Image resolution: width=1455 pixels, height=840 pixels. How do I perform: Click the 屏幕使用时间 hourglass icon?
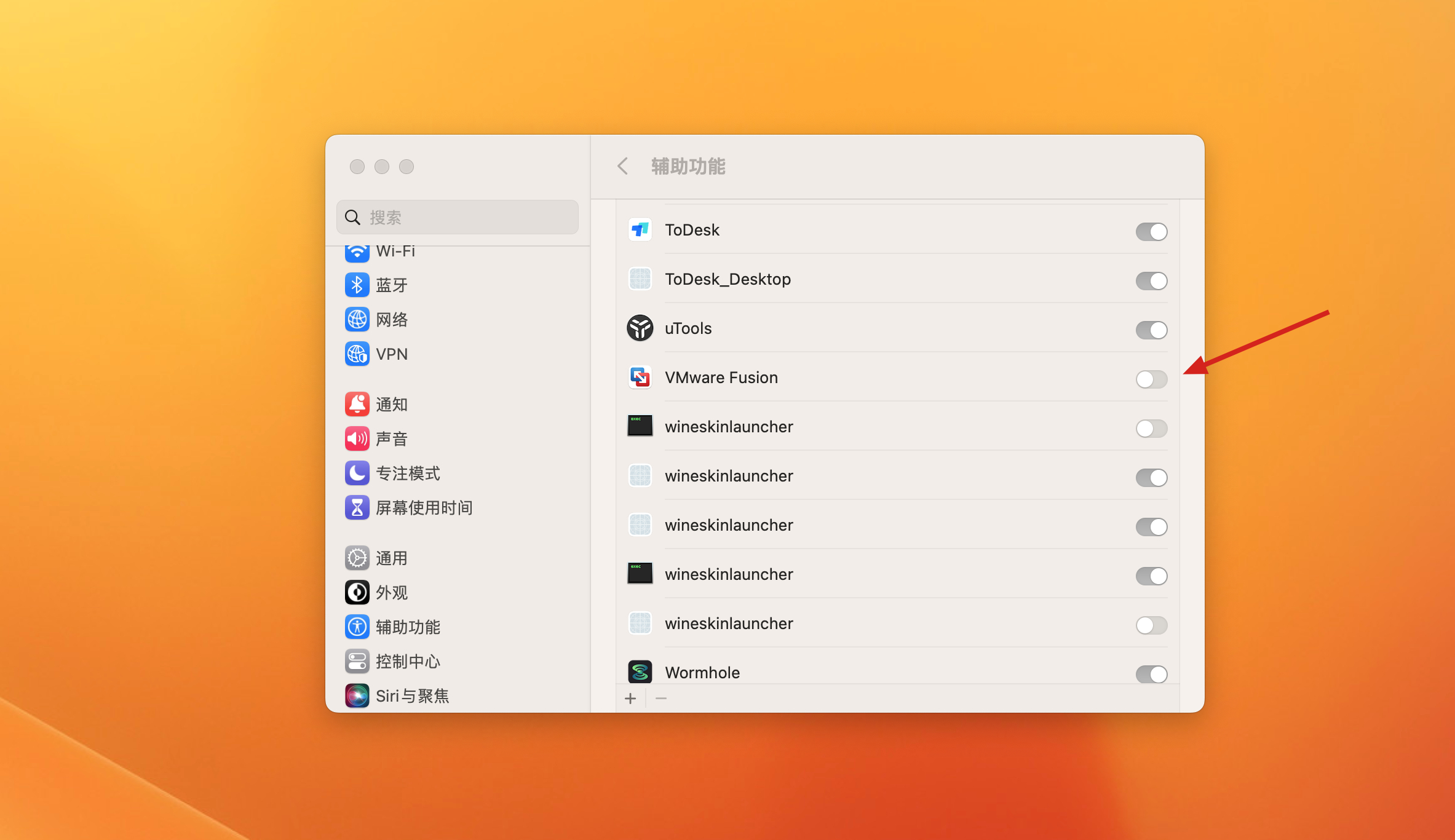[357, 508]
